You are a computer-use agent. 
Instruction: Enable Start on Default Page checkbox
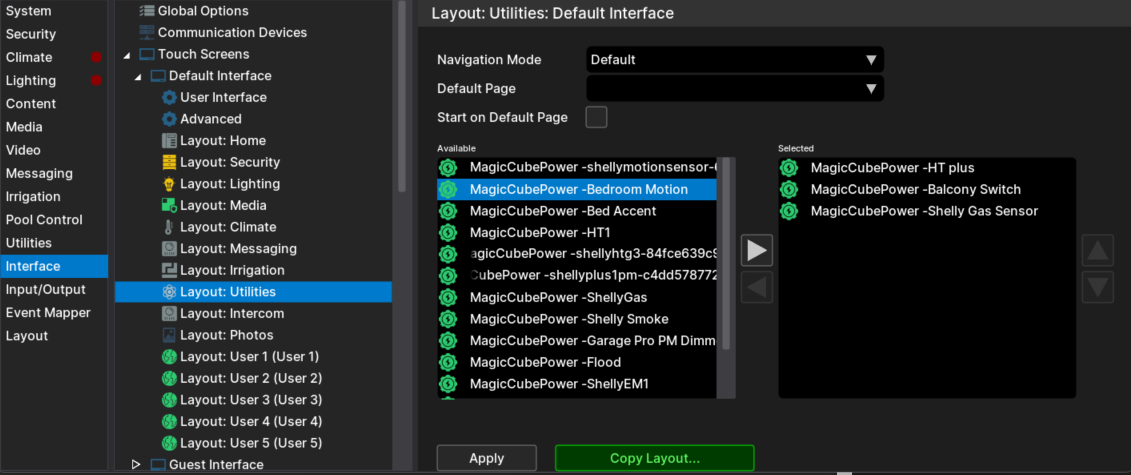tap(597, 117)
